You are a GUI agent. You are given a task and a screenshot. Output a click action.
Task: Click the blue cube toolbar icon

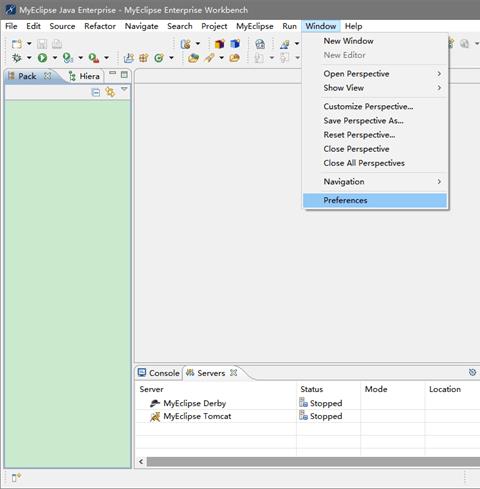(235, 44)
